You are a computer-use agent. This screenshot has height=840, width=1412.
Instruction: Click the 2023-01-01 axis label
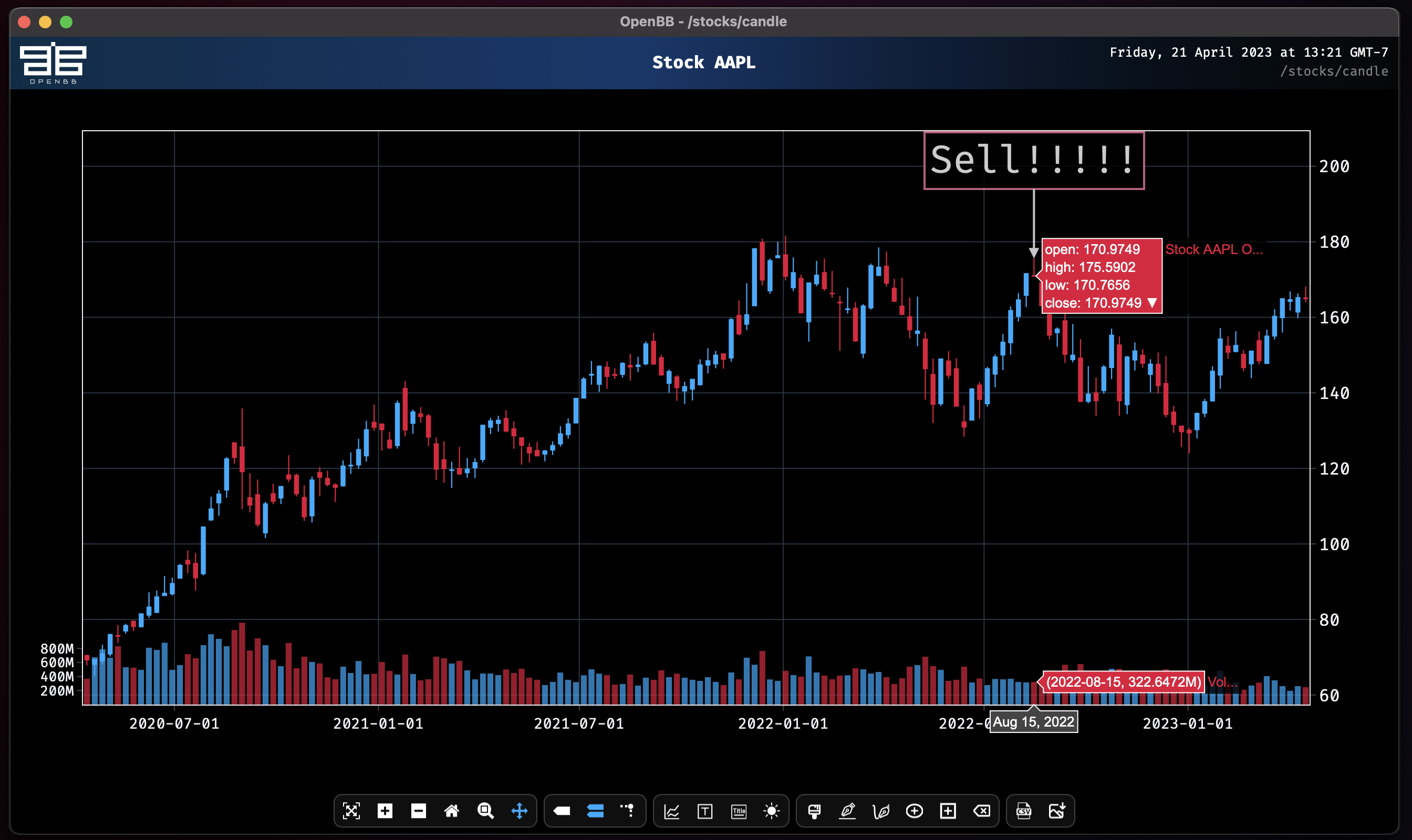1188,723
